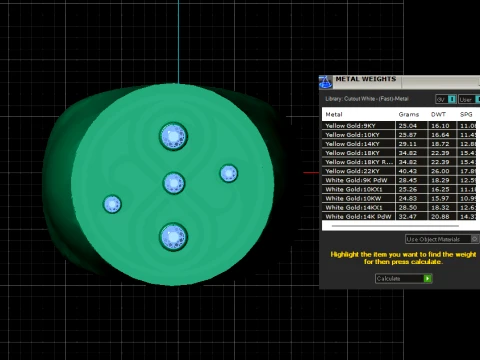Image resolution: width=480 pixels, height=360 pixels.
Task: Select the left-side gemstone on the ring
Action: [112, 204]
